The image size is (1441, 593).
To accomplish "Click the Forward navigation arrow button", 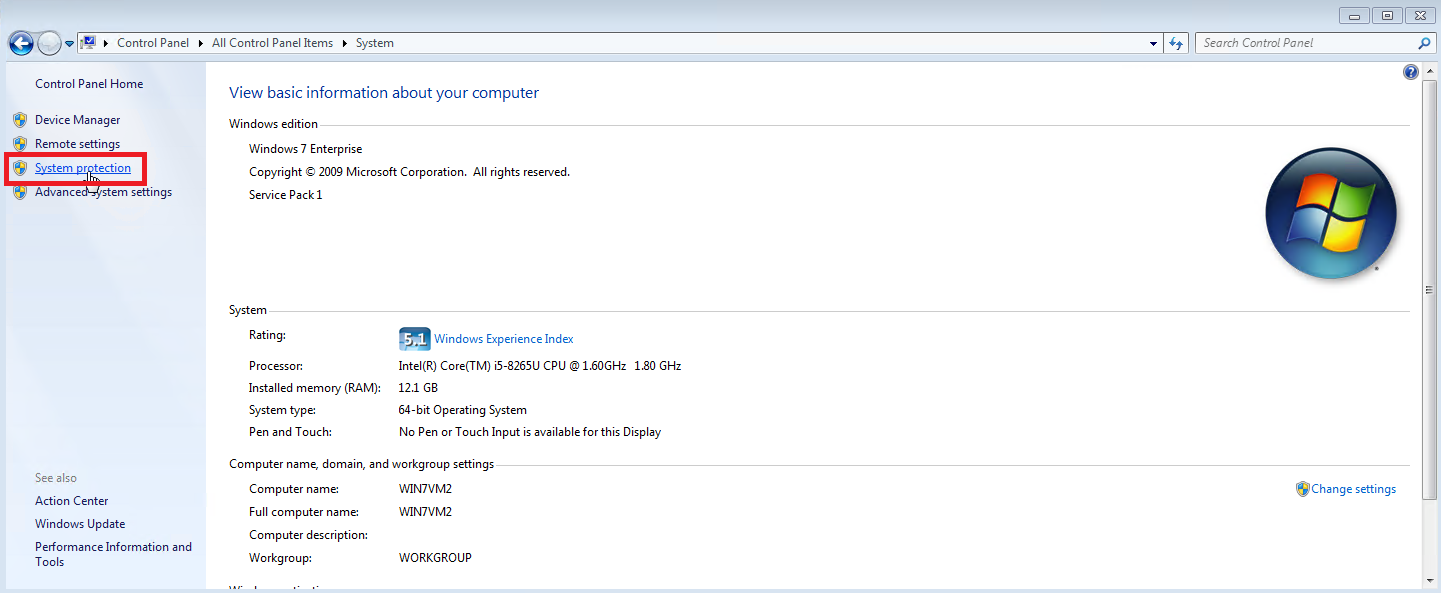I will point(49,43).
